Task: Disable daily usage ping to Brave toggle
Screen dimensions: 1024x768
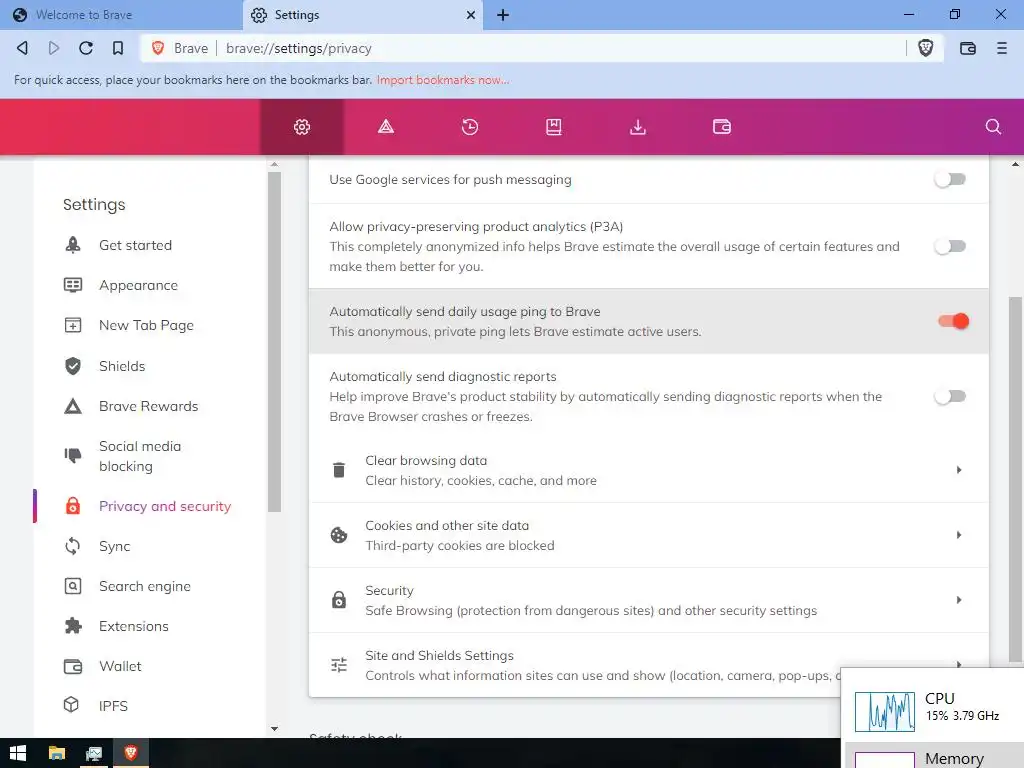Action: tap(953, 321)
